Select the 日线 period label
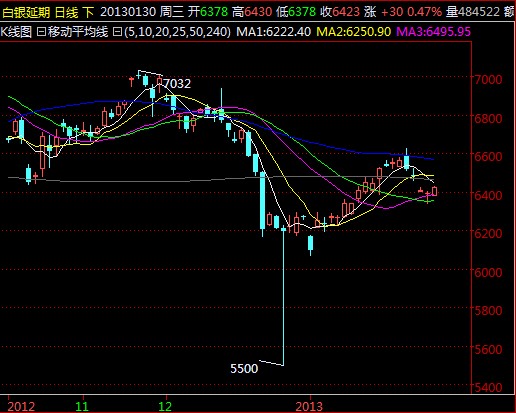Screen dimensions: 516x413 coord(66,13)
